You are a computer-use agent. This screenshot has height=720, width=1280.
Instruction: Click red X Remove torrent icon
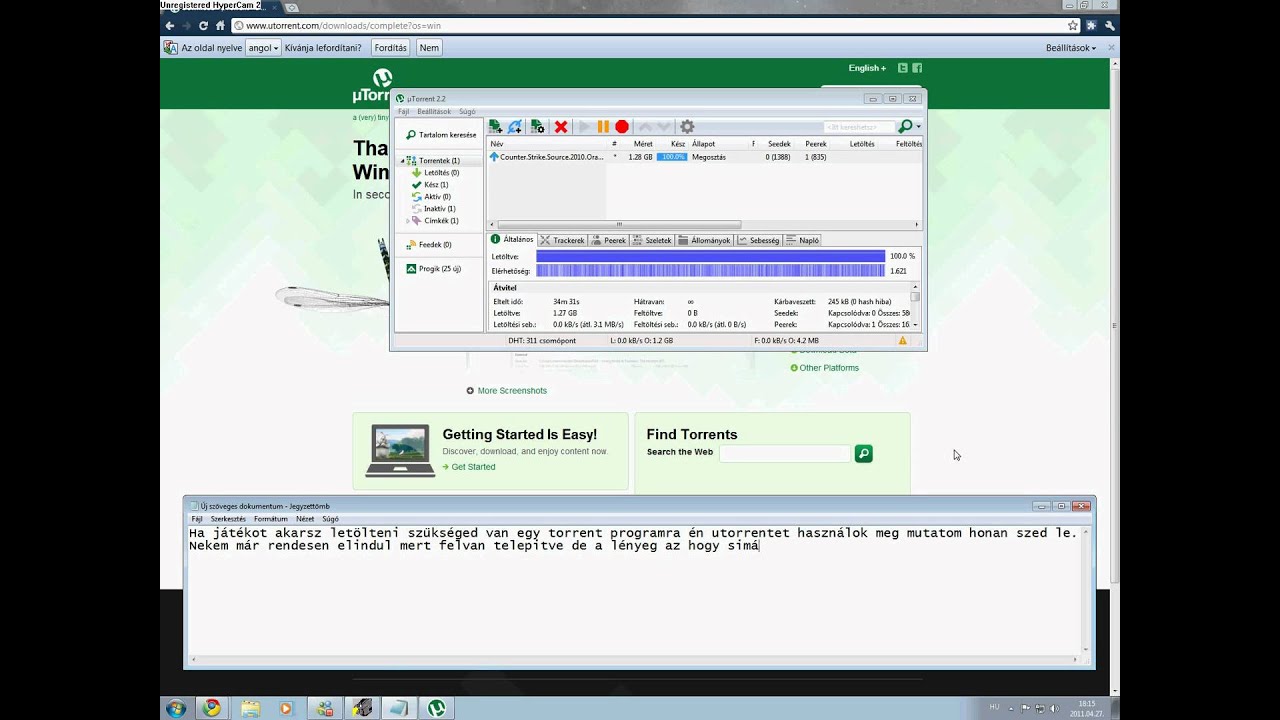561,127
